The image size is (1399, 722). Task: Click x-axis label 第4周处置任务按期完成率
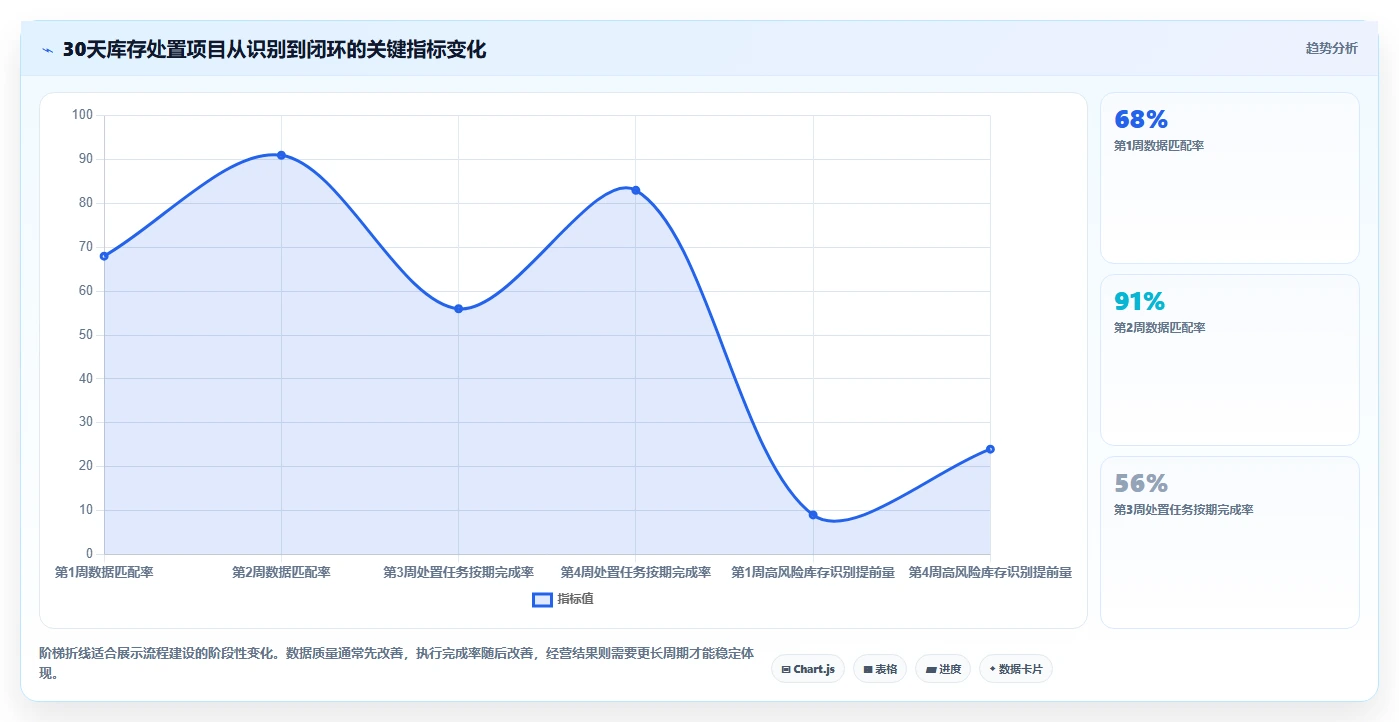[635, 572]
